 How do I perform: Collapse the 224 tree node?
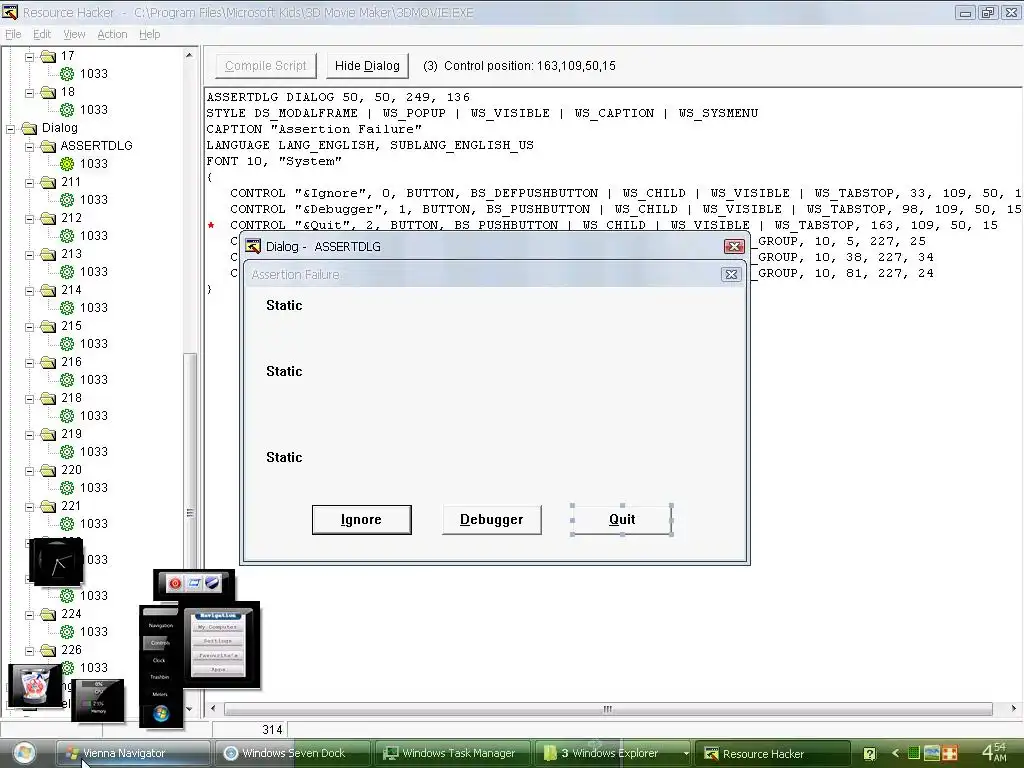pos(29,615)
